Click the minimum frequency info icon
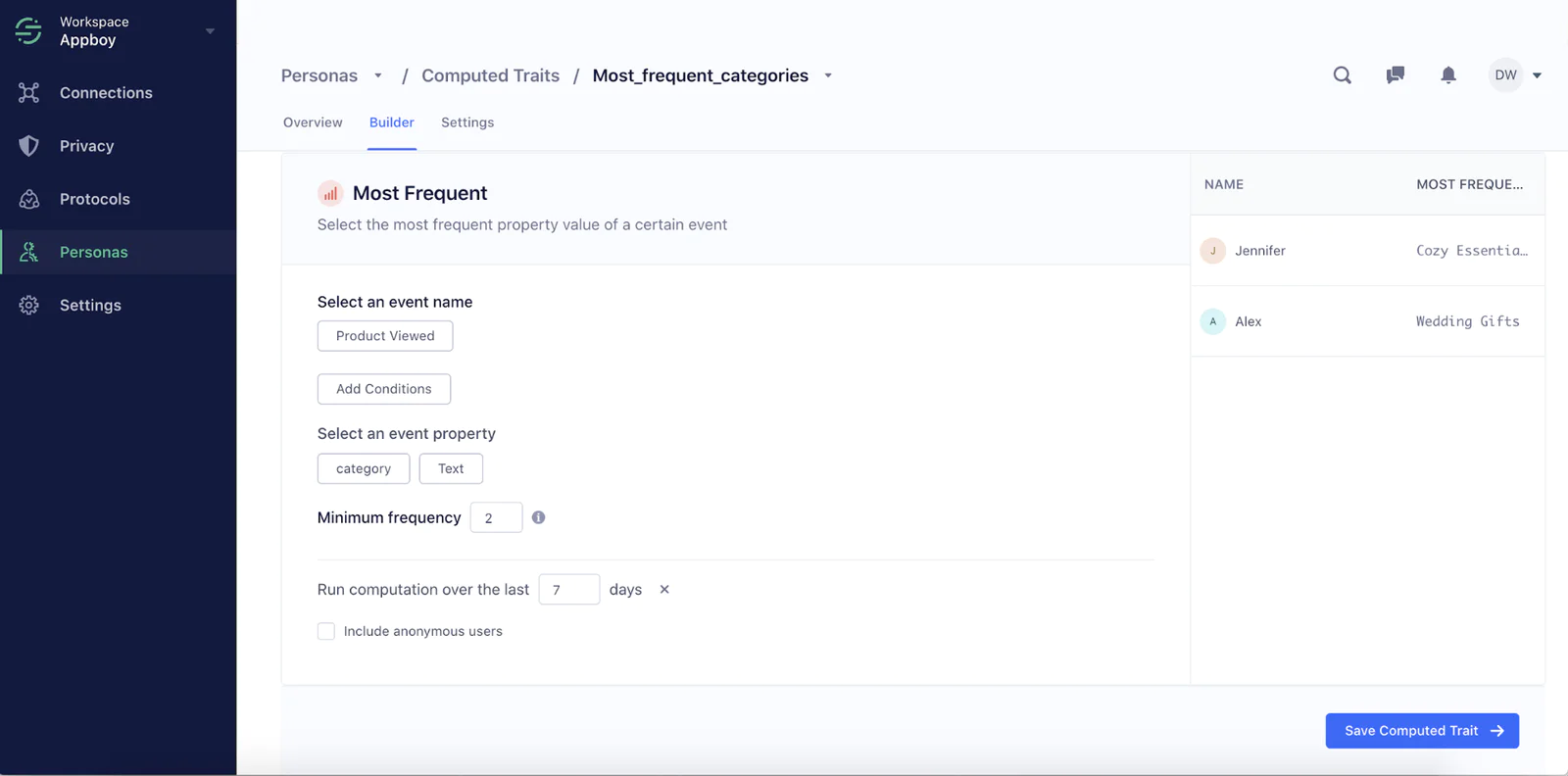This screenshot has width=1568, height=776. (538, 517)
